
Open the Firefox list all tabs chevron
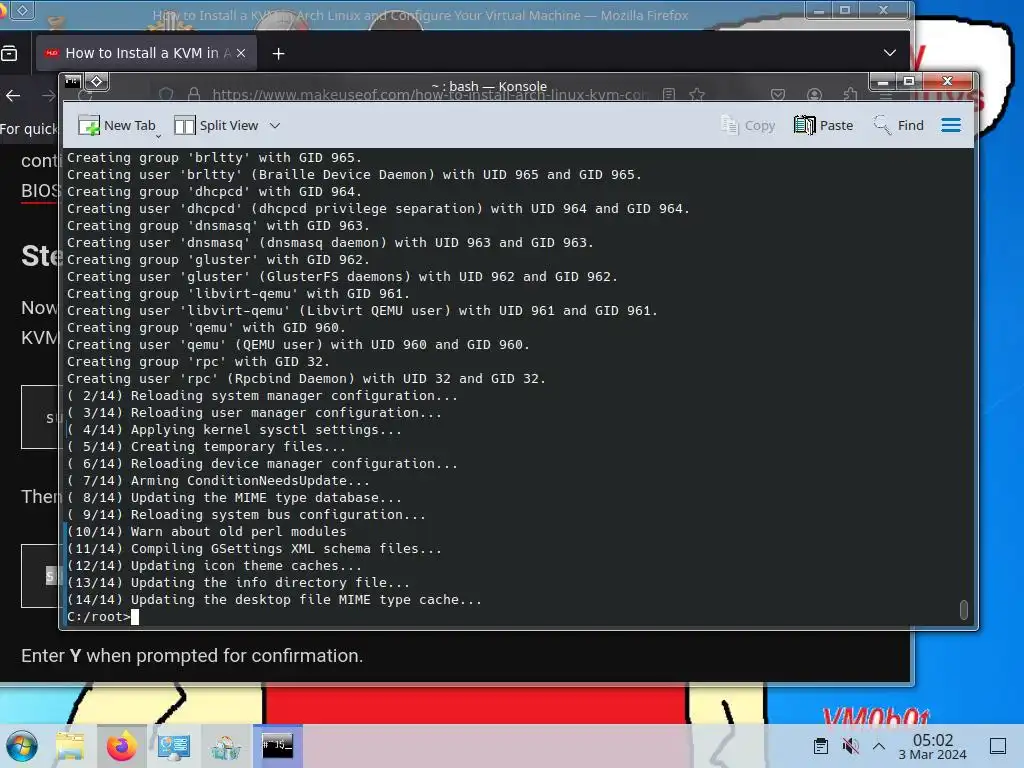point(889,53)
